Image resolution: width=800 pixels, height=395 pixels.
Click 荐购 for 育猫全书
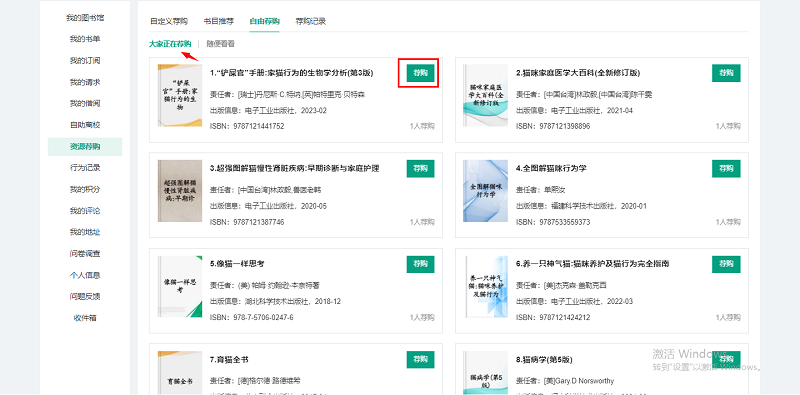420,360
